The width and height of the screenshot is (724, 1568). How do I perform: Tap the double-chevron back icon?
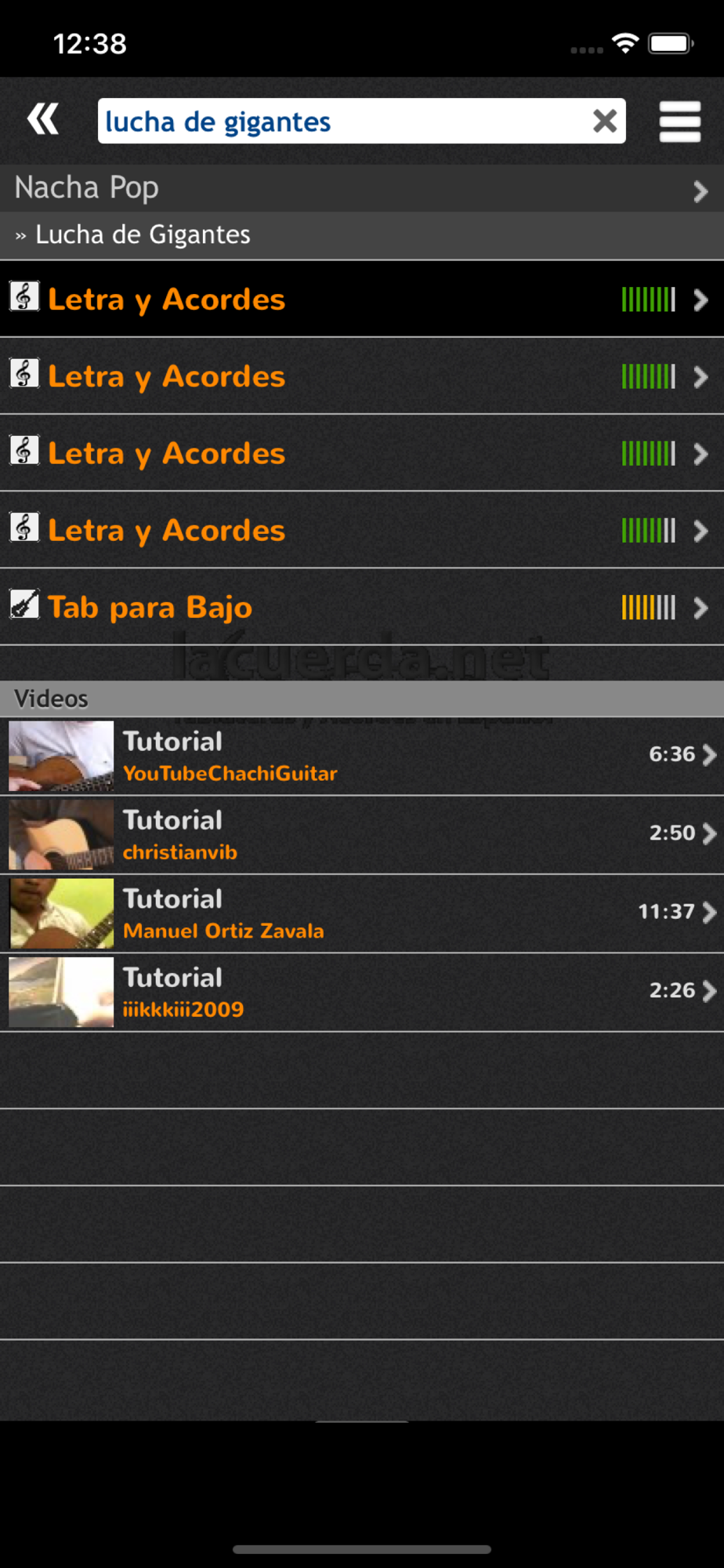point(43,120)
